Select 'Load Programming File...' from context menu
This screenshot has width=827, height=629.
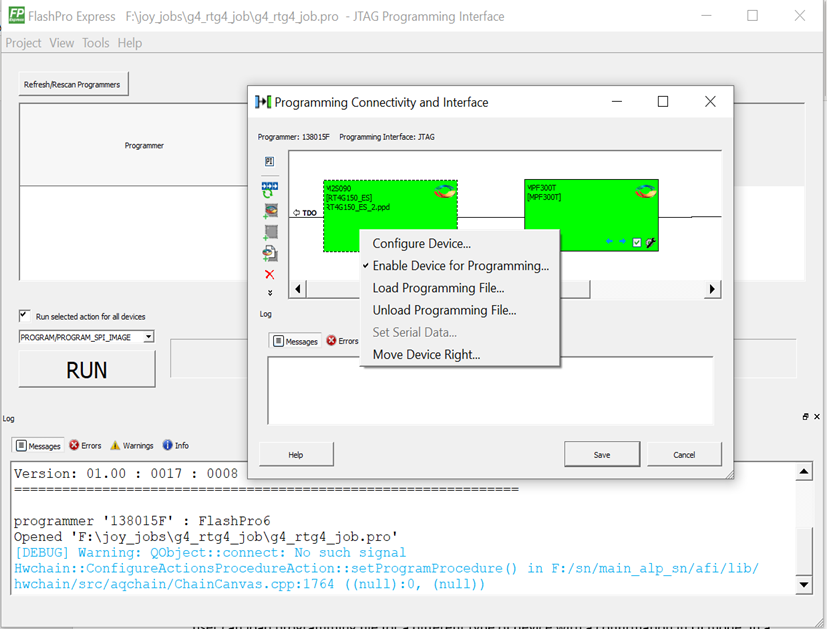click(x=438, y=288)
